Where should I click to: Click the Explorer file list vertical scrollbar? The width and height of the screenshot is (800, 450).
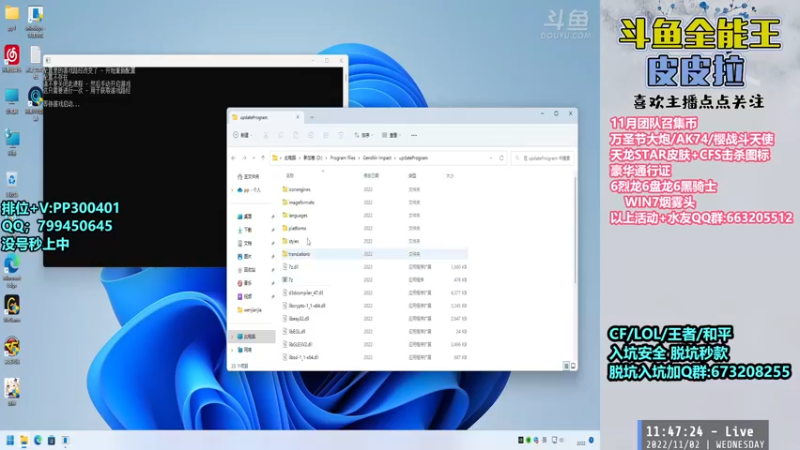[x=575, y=230]
